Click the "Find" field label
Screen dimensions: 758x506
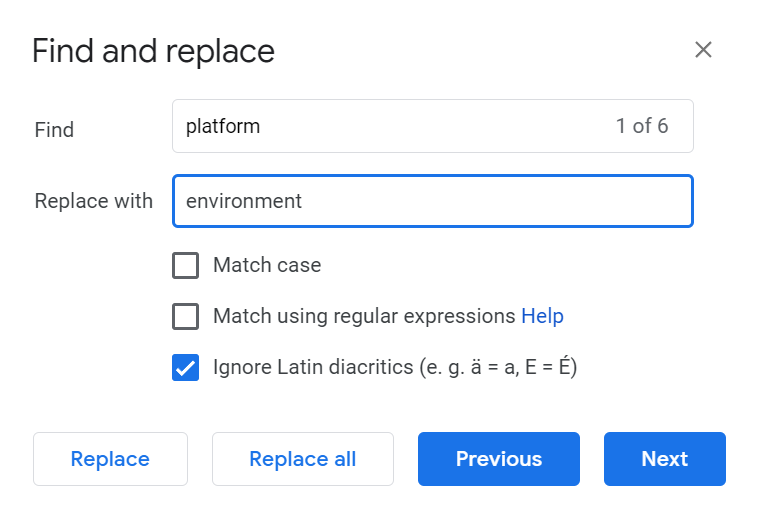(x=54, y=129)
